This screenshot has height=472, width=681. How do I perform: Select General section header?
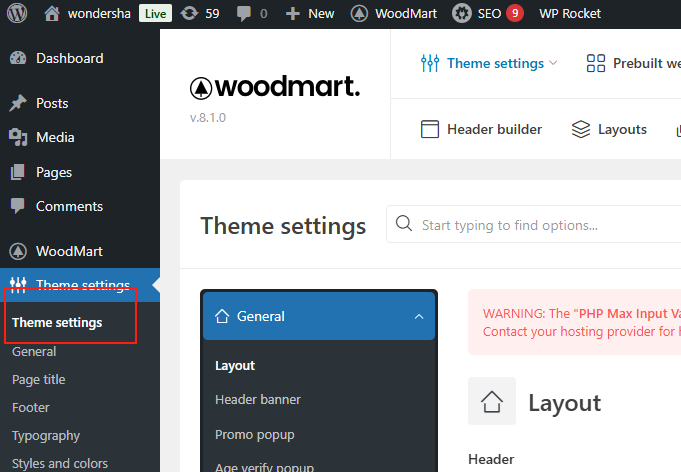pos(319,316)
